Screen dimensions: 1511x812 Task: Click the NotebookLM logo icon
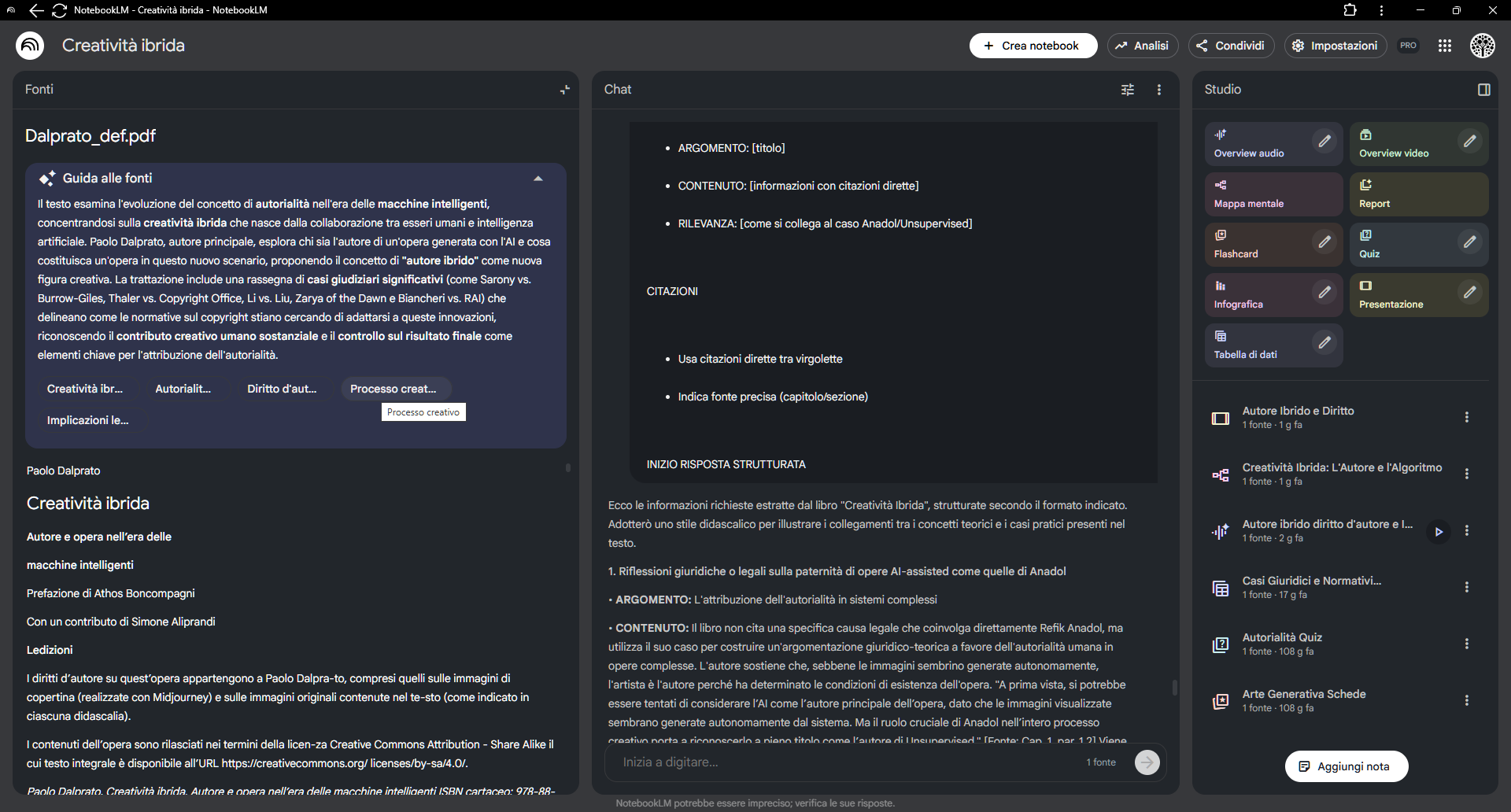pyautogui.click(x=30, y=46)
